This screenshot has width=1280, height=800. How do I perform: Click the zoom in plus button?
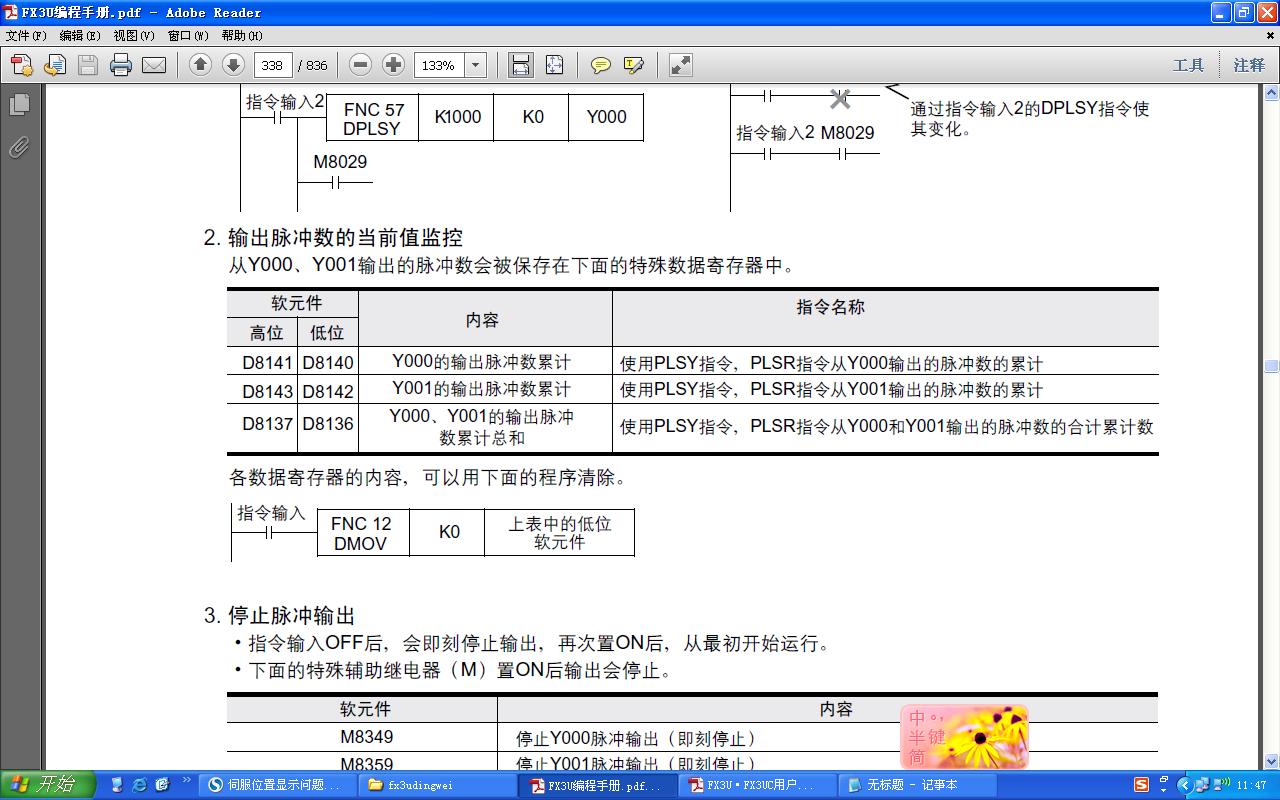coord(394,65)
